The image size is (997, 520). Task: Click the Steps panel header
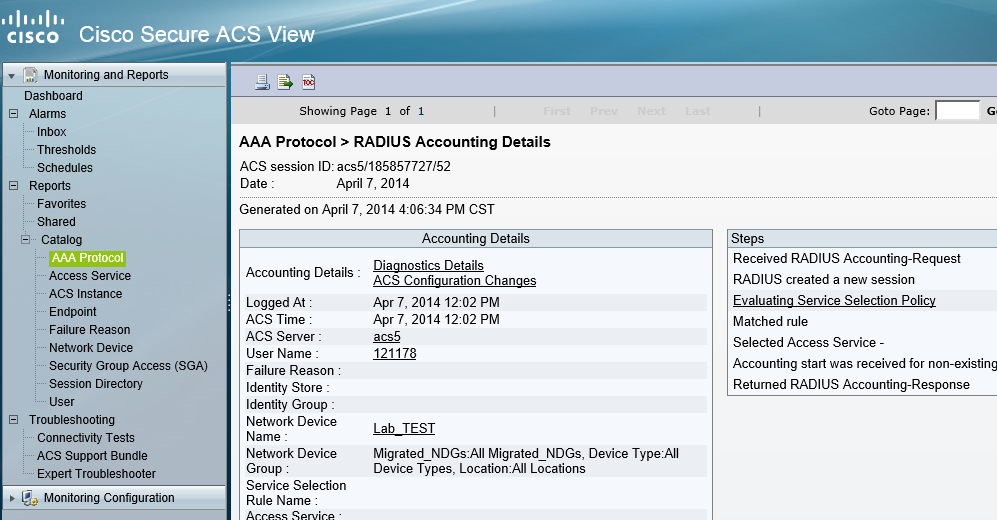click(863, 238)
